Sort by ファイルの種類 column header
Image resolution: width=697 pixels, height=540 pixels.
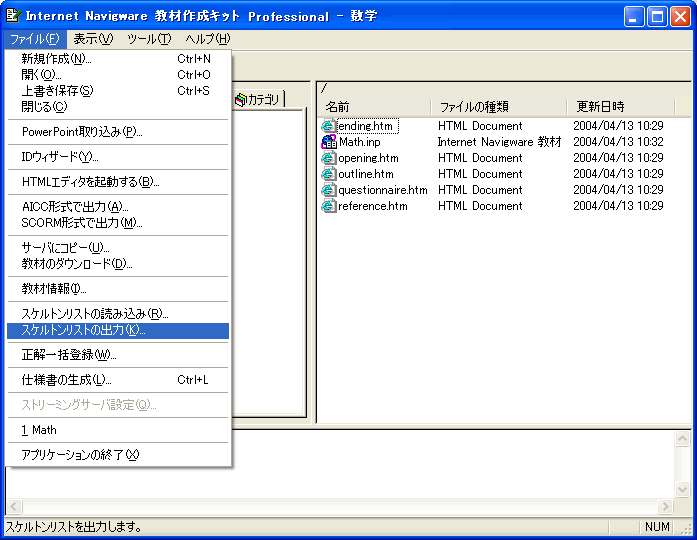click(x=499, y=107)
